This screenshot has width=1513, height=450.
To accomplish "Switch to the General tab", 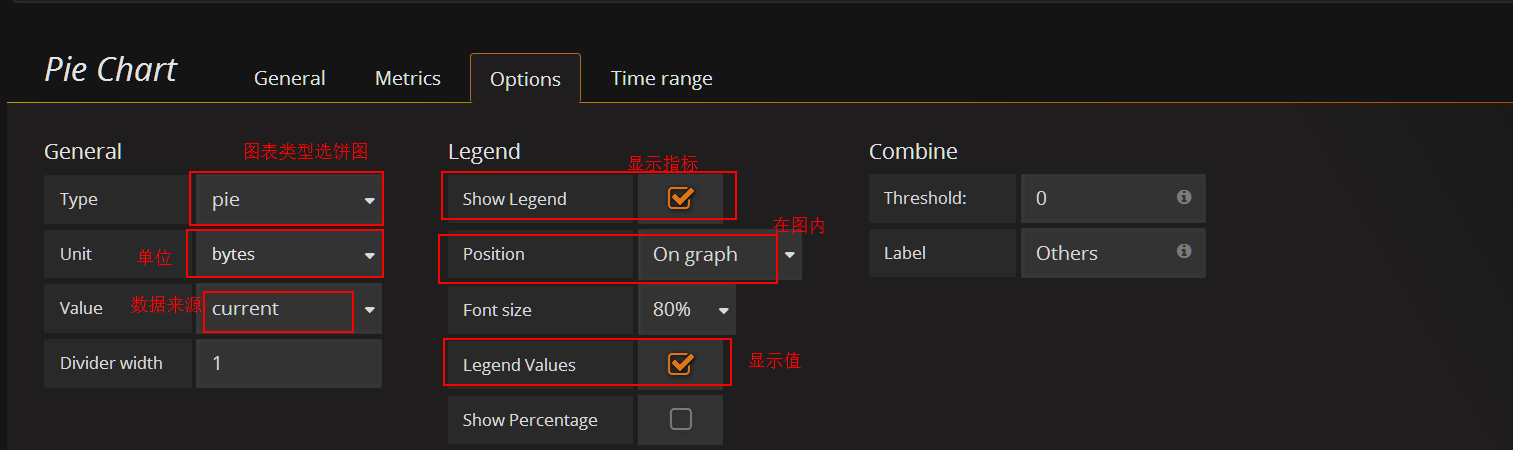I will click(289, 78).
